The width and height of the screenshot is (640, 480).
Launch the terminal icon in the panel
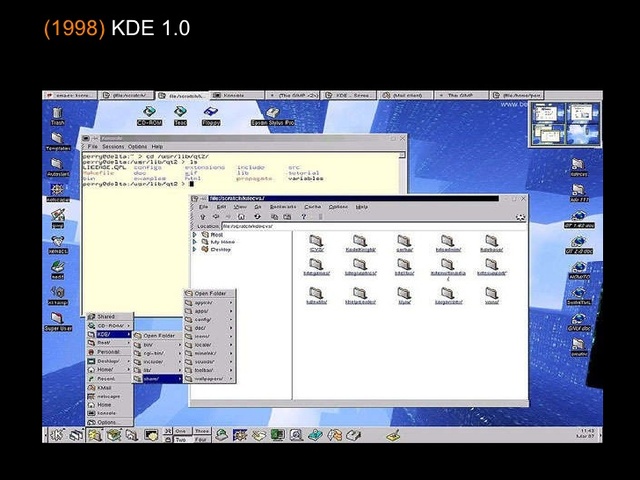151,435
